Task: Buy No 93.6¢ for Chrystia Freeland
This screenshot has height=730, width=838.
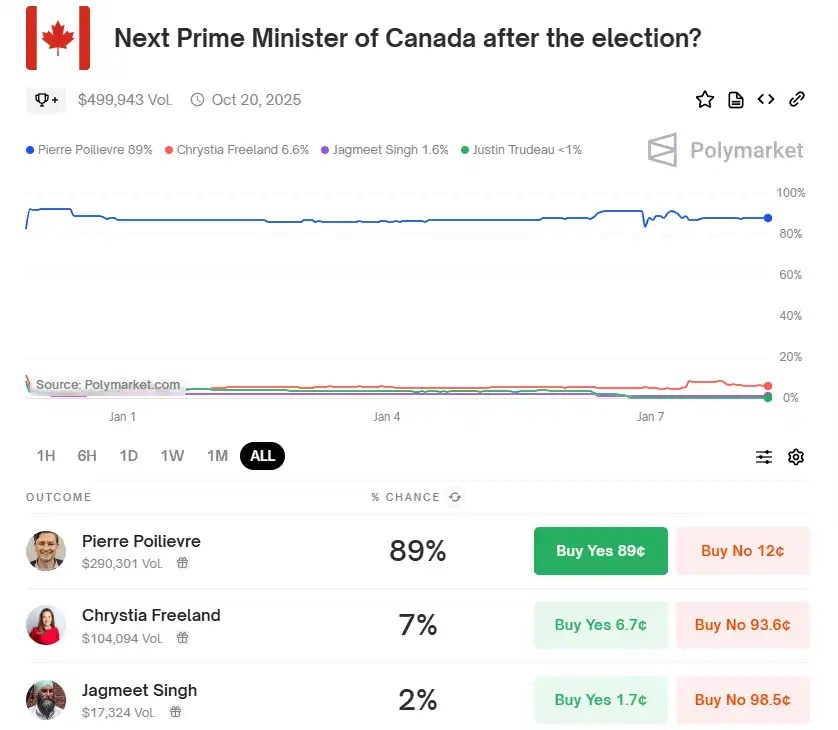Action: pyautogui.click(x=742, y=625)
